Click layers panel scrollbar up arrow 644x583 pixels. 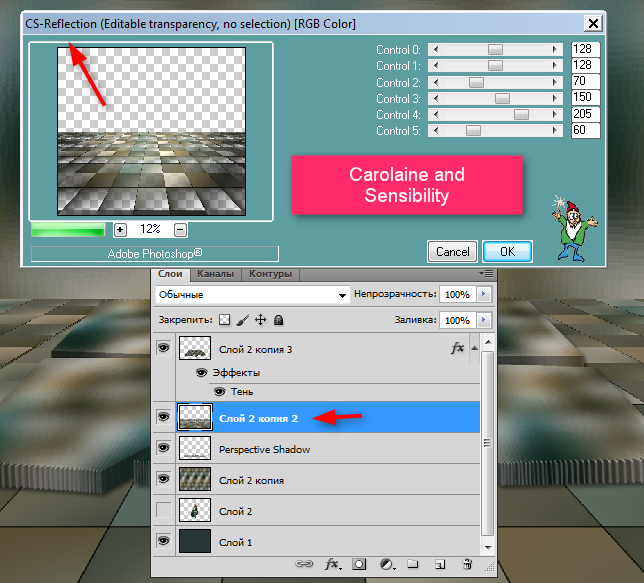[x=488, y=342]
